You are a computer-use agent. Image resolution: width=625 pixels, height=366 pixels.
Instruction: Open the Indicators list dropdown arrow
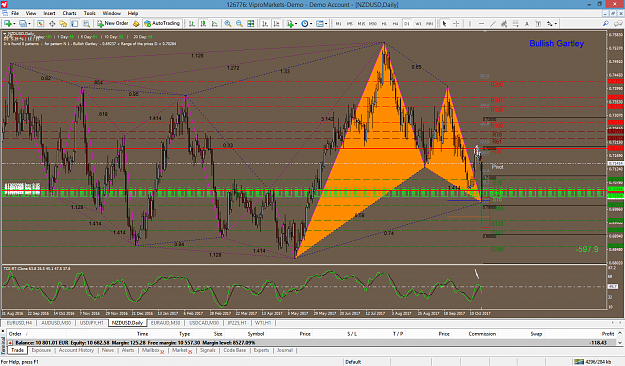coord(296,24)
